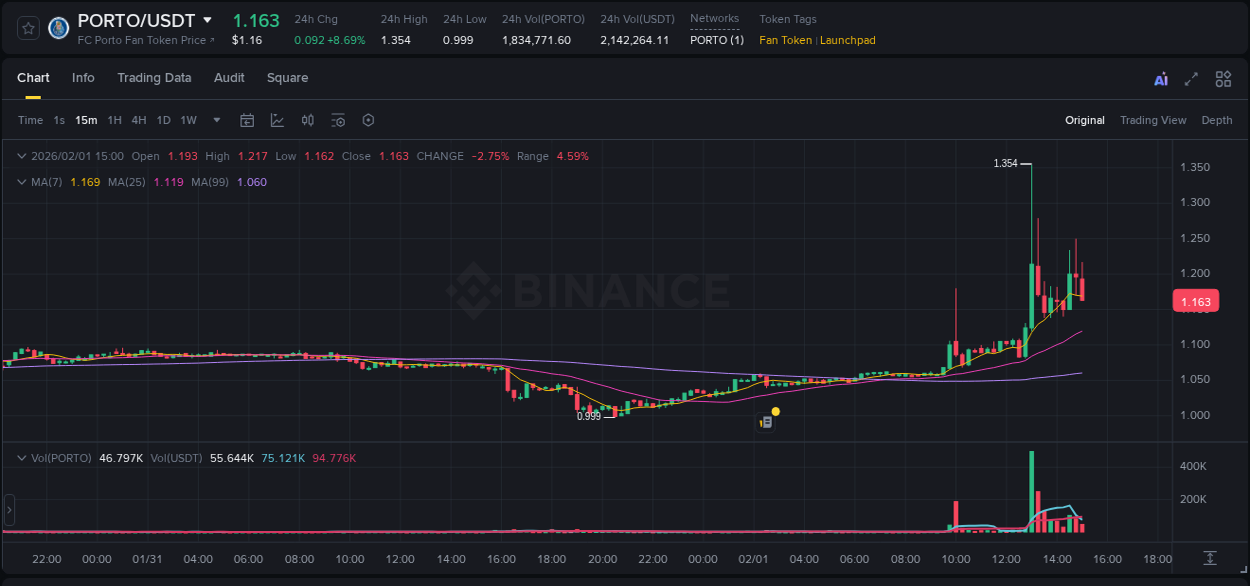The width and height of the screenshot is (1250, 586).
Task: Expand the chart to fullscreen
Action: [x=1190, y=78]
